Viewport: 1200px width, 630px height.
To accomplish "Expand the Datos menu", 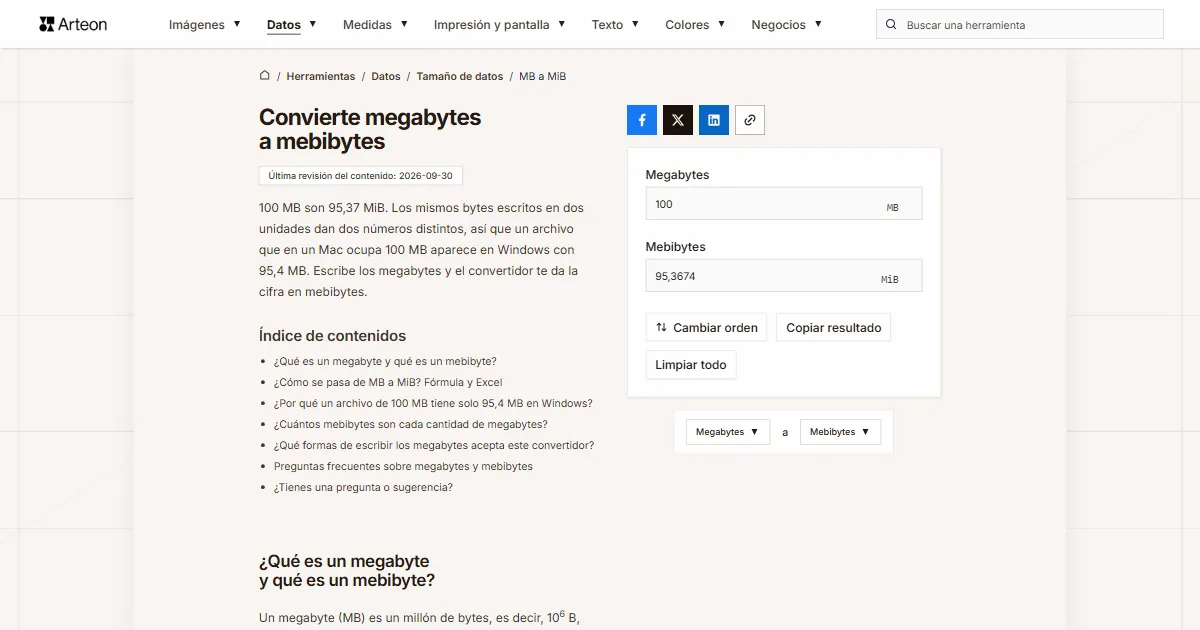I will pos(292,25).
